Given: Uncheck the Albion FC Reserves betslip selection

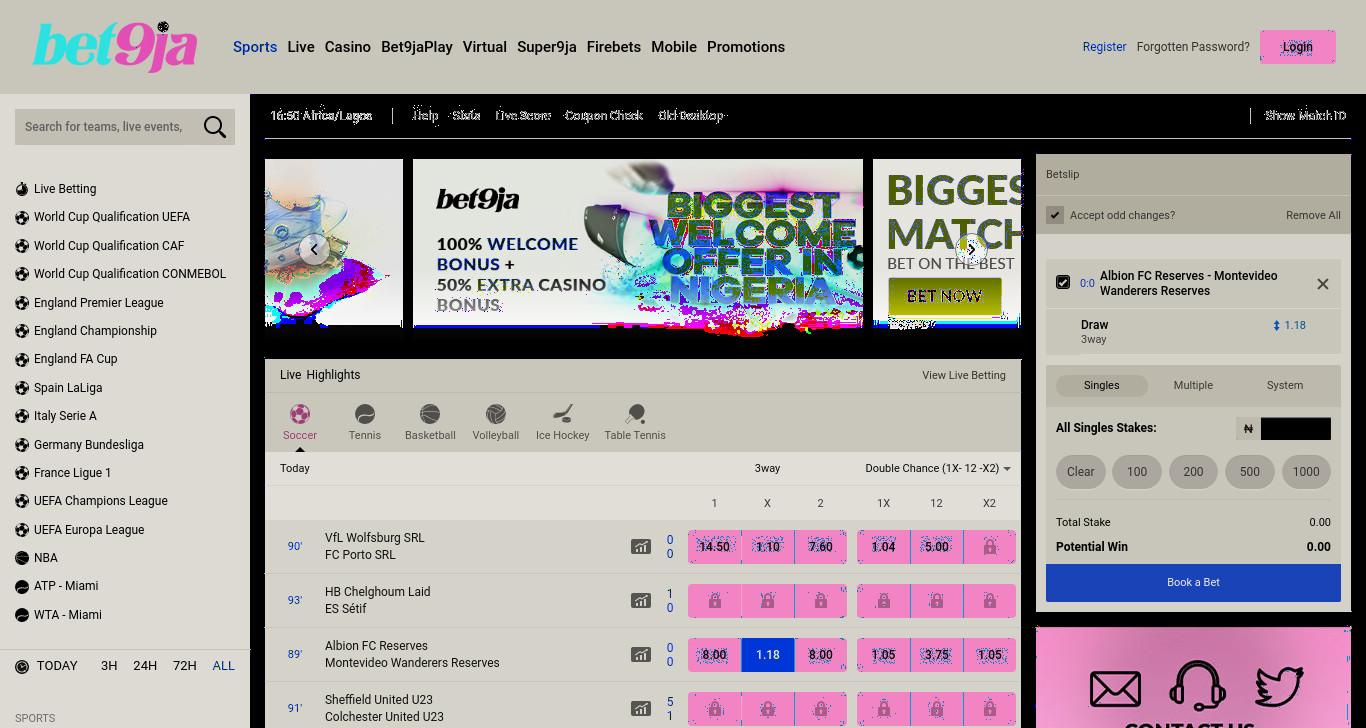Looking at the screenshot, I should pyautogui.click(x=1063, y=283).
